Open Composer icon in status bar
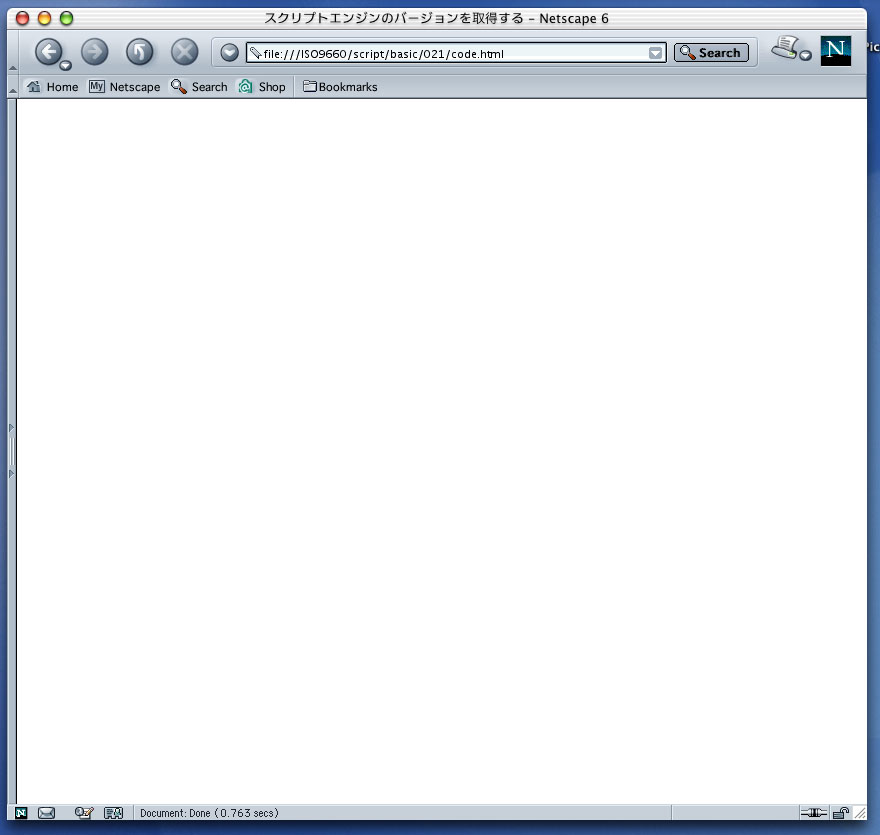This screenshot has height=835, width=880. pos(84,813)
